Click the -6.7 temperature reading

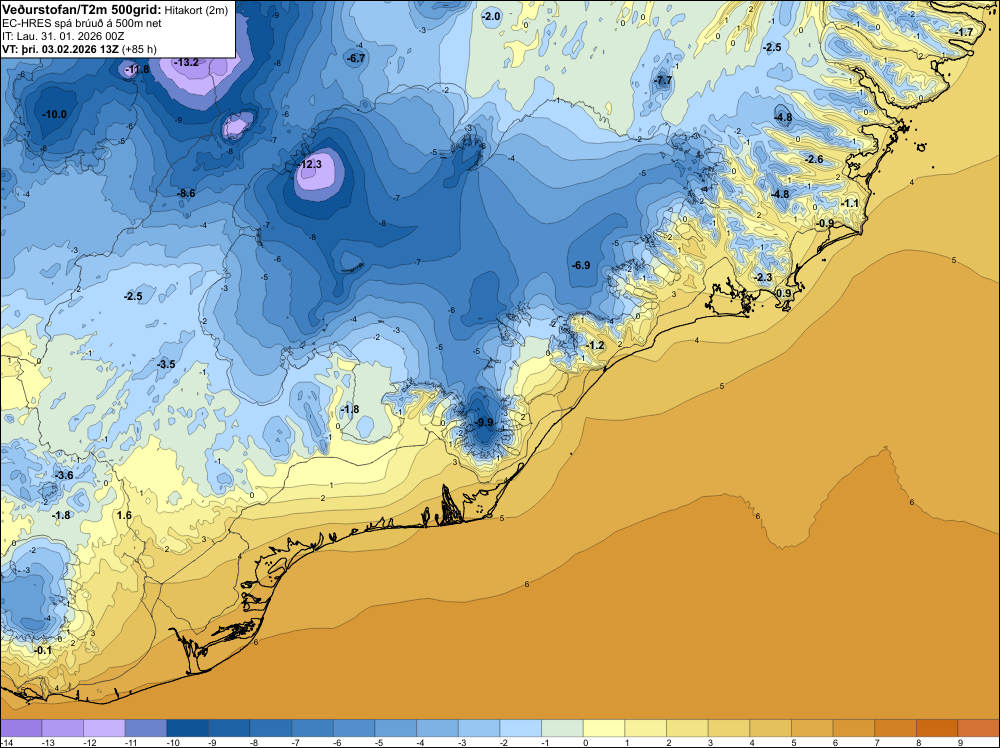tap(356, 59)
